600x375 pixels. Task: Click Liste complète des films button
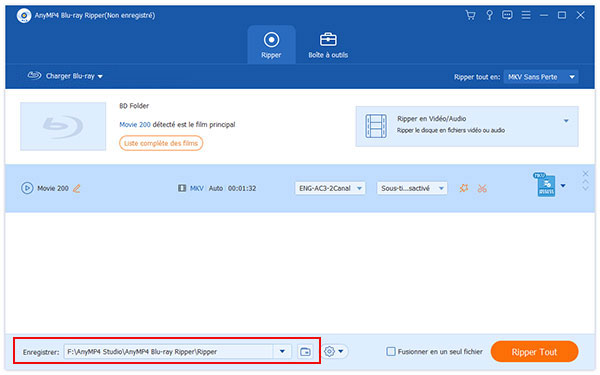(161, 143)
